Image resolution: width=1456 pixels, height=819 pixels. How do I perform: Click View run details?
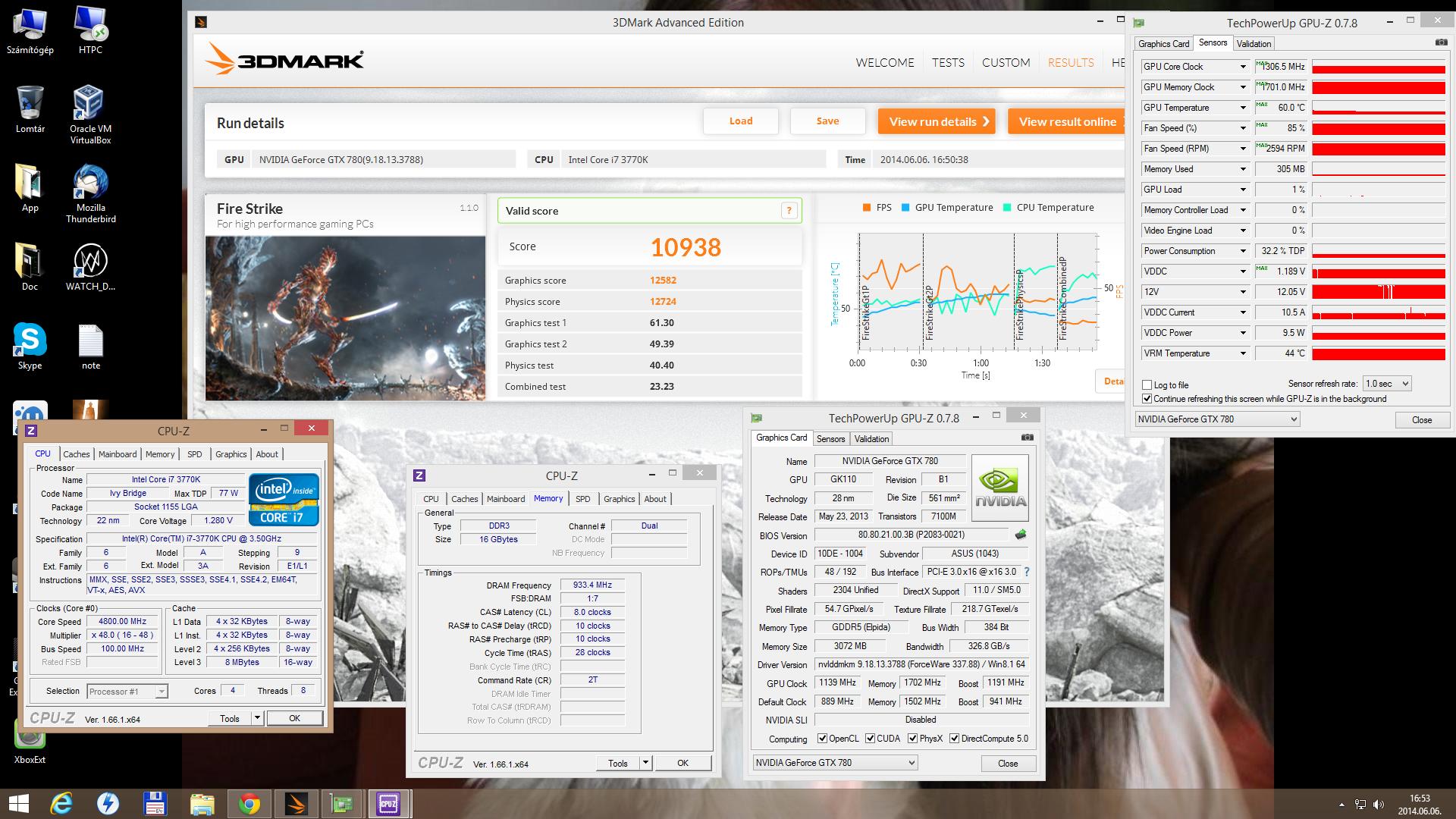point(937,121)
